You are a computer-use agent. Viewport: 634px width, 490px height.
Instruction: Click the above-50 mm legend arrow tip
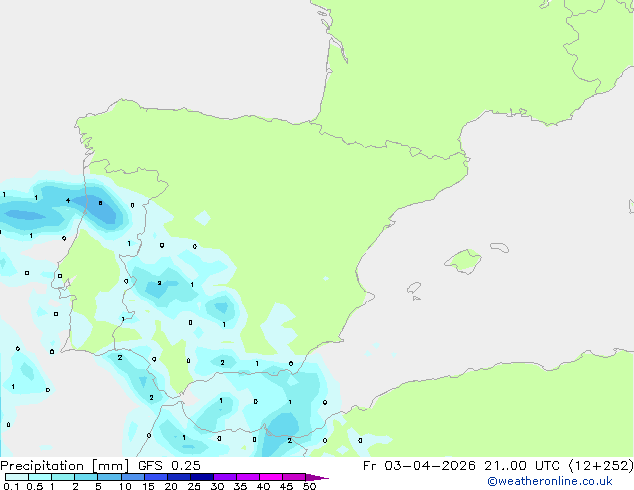click(317, 477)
